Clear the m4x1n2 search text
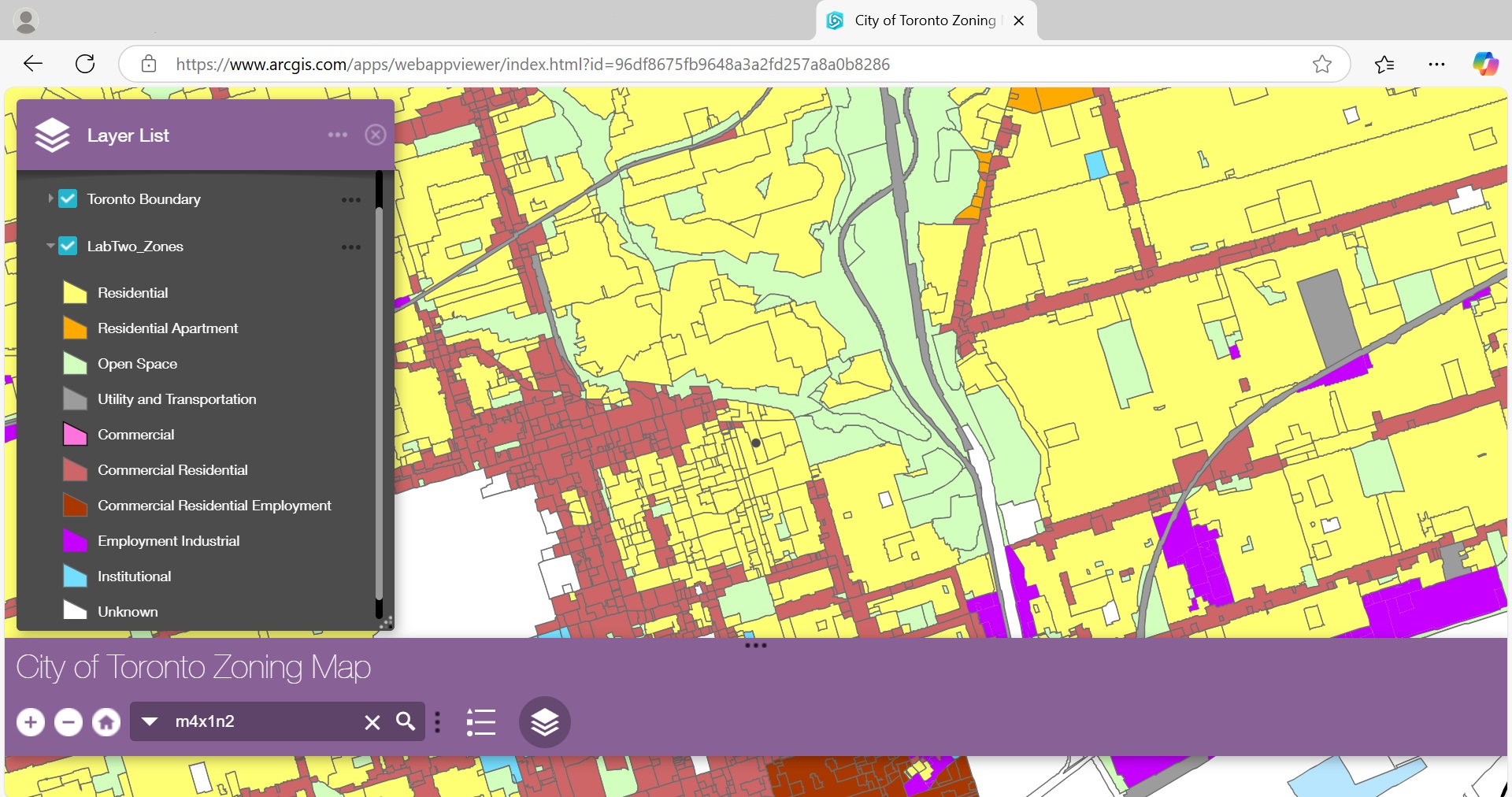 (x=372, y=721)
